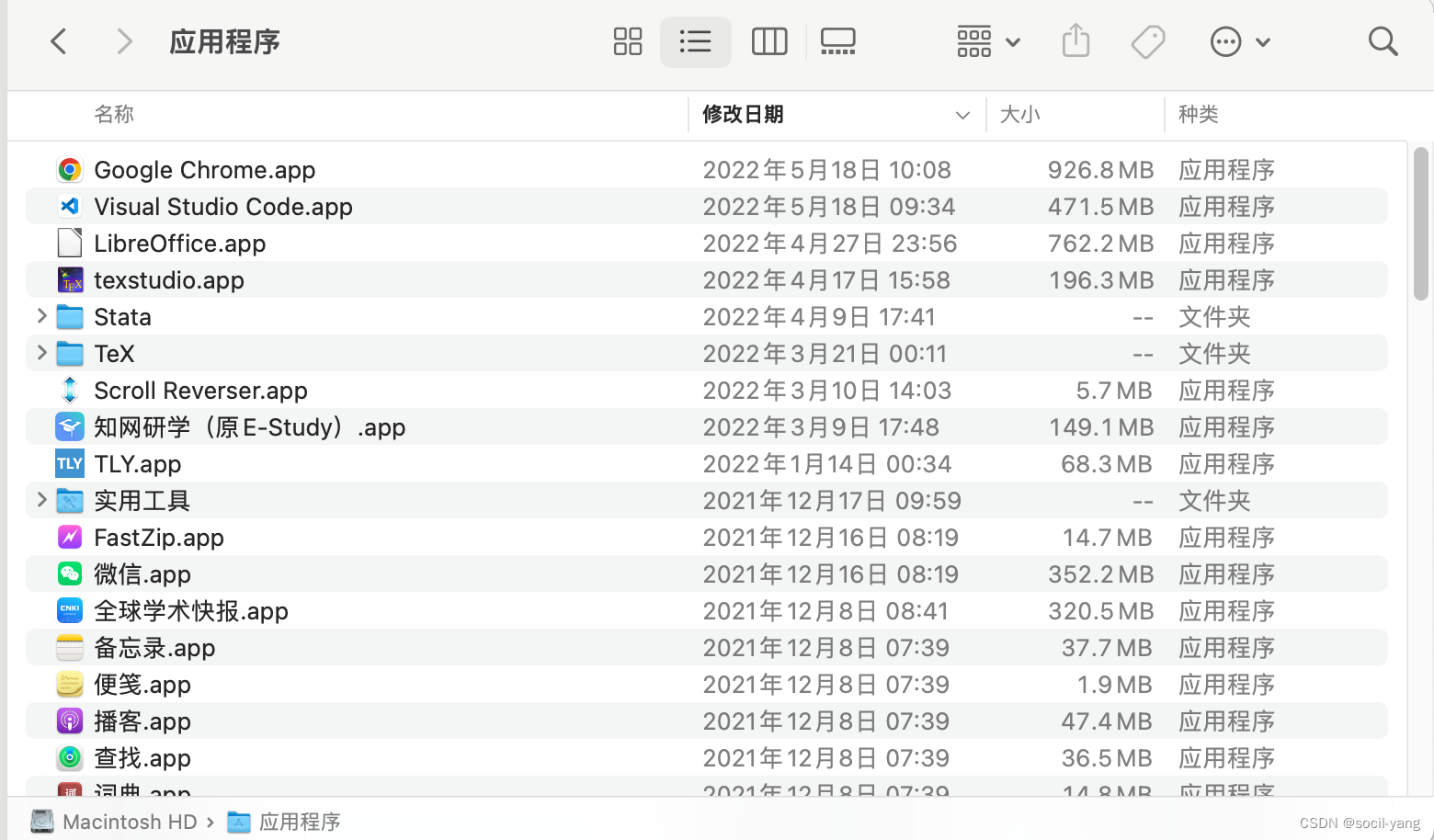Select the 便笺 Stickies icon

coord(70,685)
